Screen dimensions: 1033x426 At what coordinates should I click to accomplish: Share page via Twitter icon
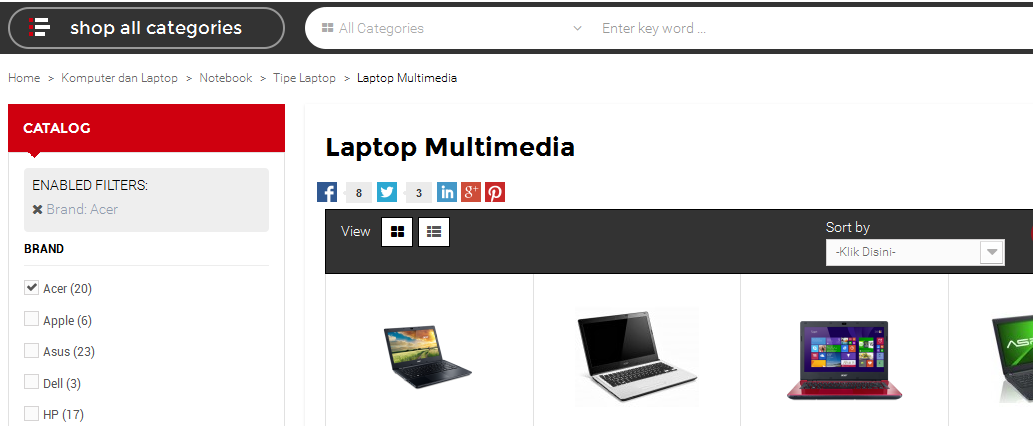pyautogui.click(x=387, y=192)
